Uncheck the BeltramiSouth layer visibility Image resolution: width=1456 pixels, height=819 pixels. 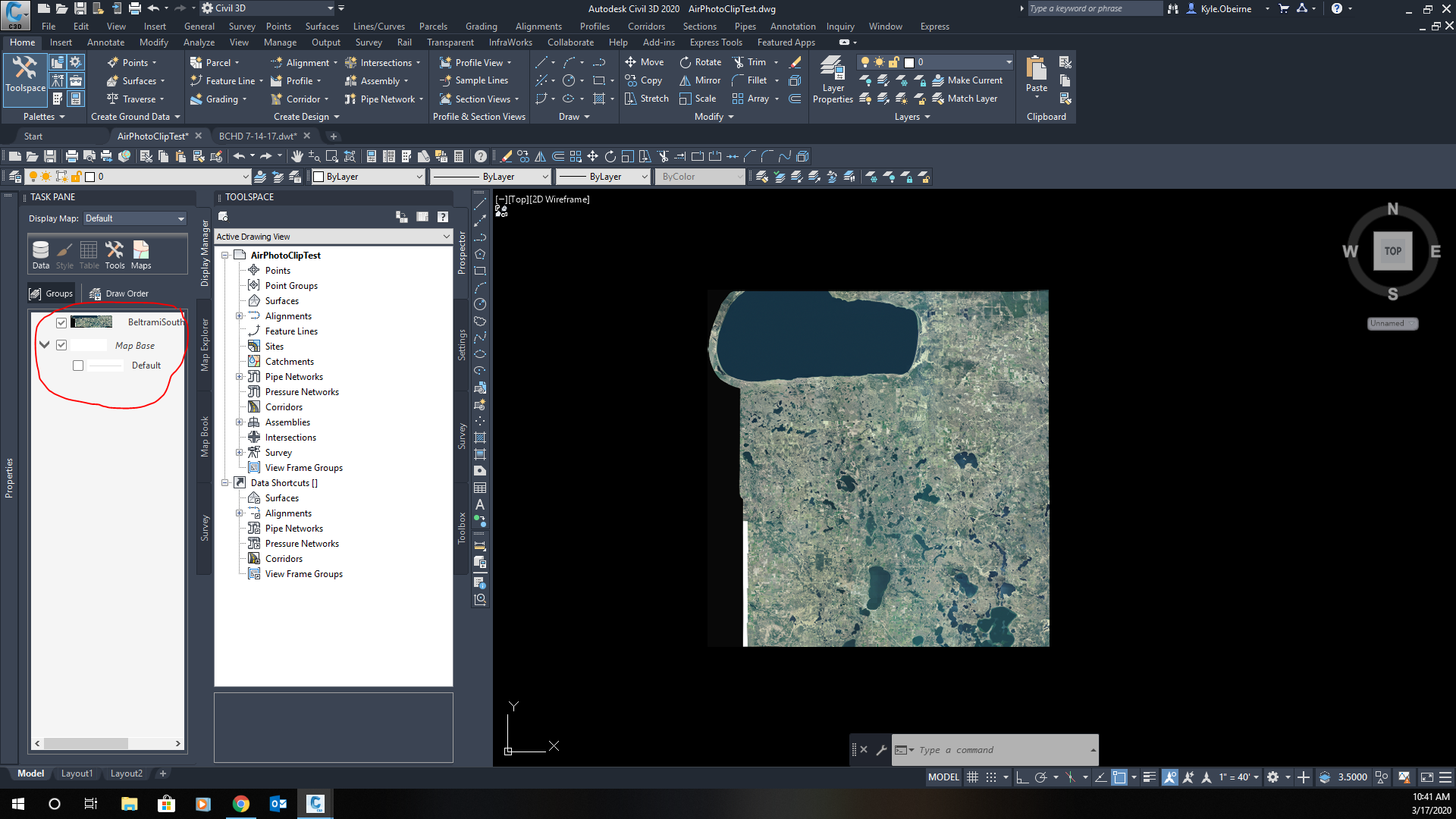tap(61, 322)
